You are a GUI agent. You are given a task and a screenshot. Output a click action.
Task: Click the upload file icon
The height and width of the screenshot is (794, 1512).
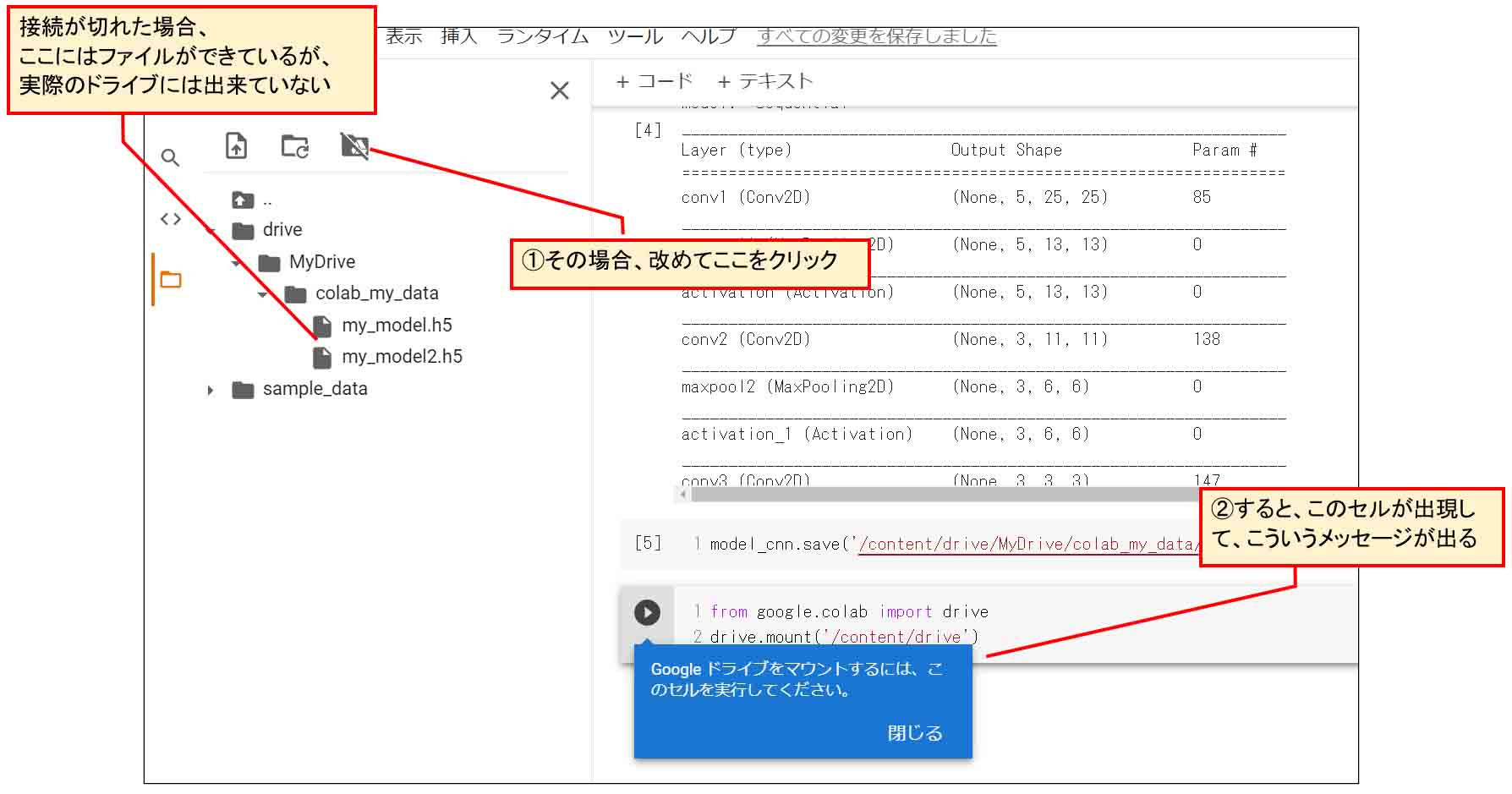[x=236, y=146]
